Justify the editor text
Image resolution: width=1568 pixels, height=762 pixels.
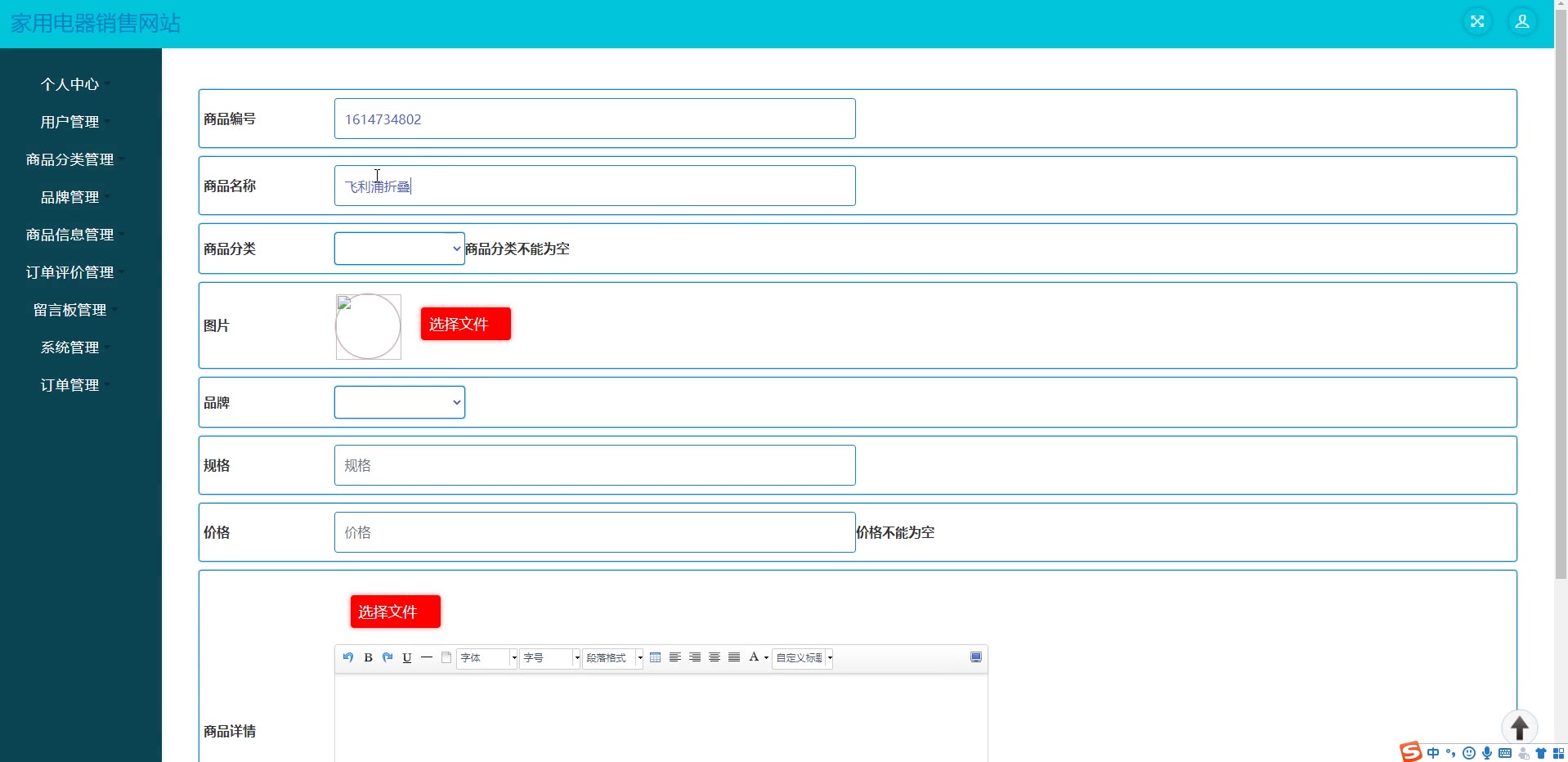(734, 657)
